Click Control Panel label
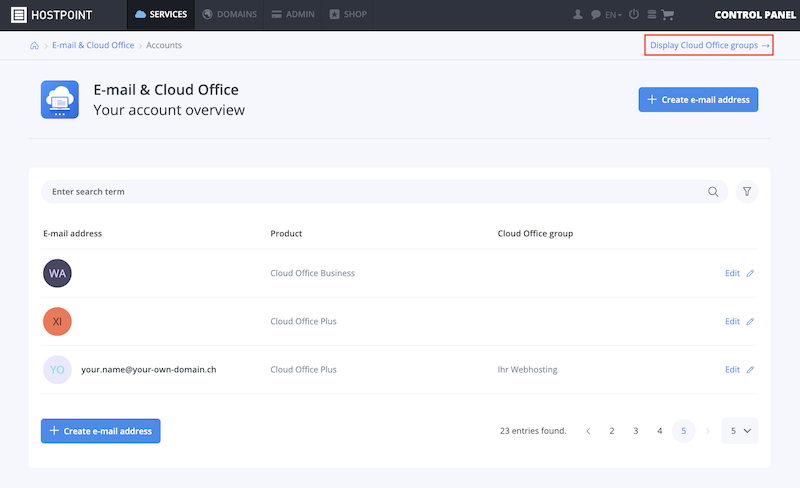Screen dimensions: 800x488 755,15
